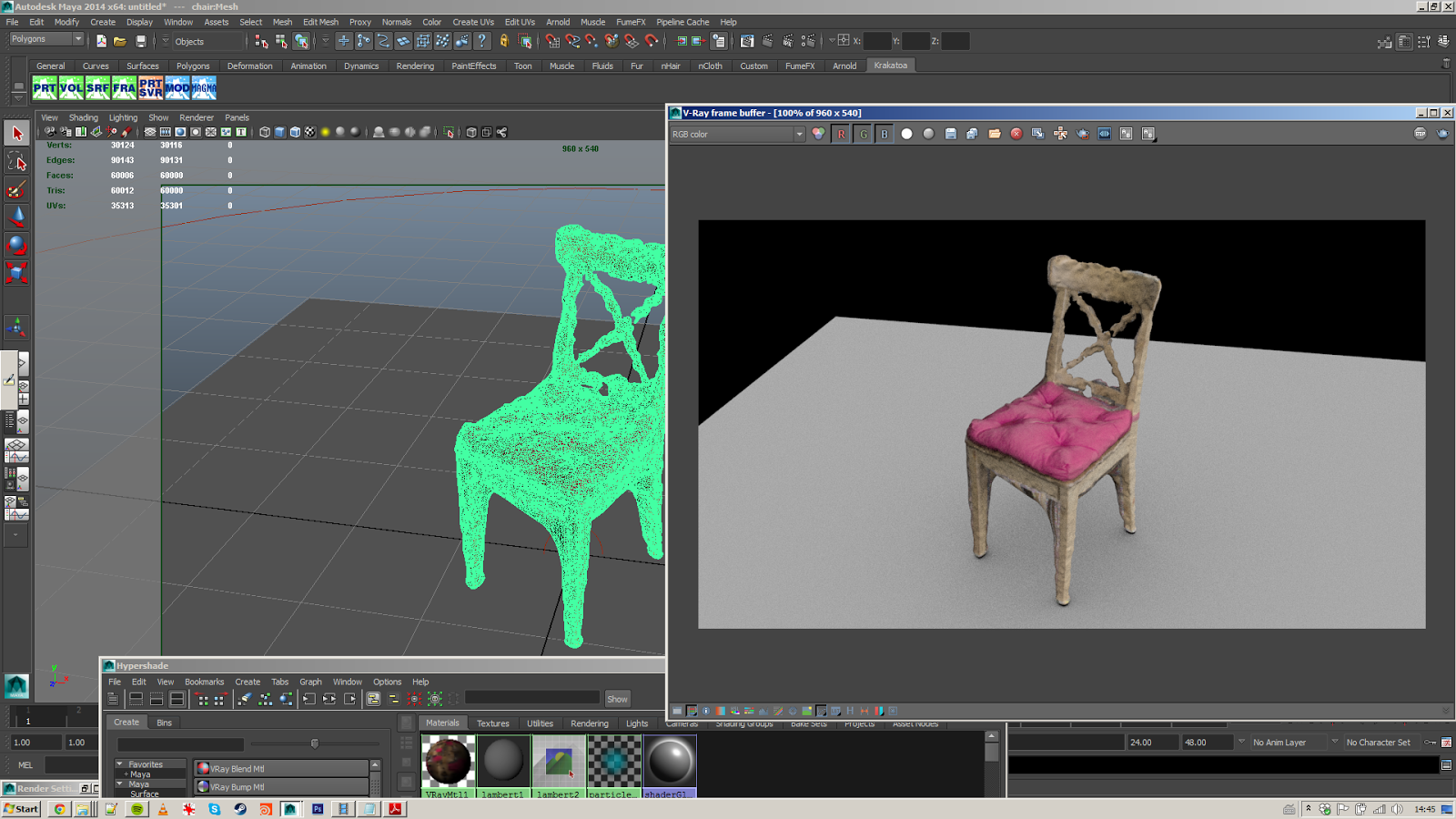Toggle blue channel in V-Ray frame buffer
The image size is (1456, 819).
coord(885,134)
